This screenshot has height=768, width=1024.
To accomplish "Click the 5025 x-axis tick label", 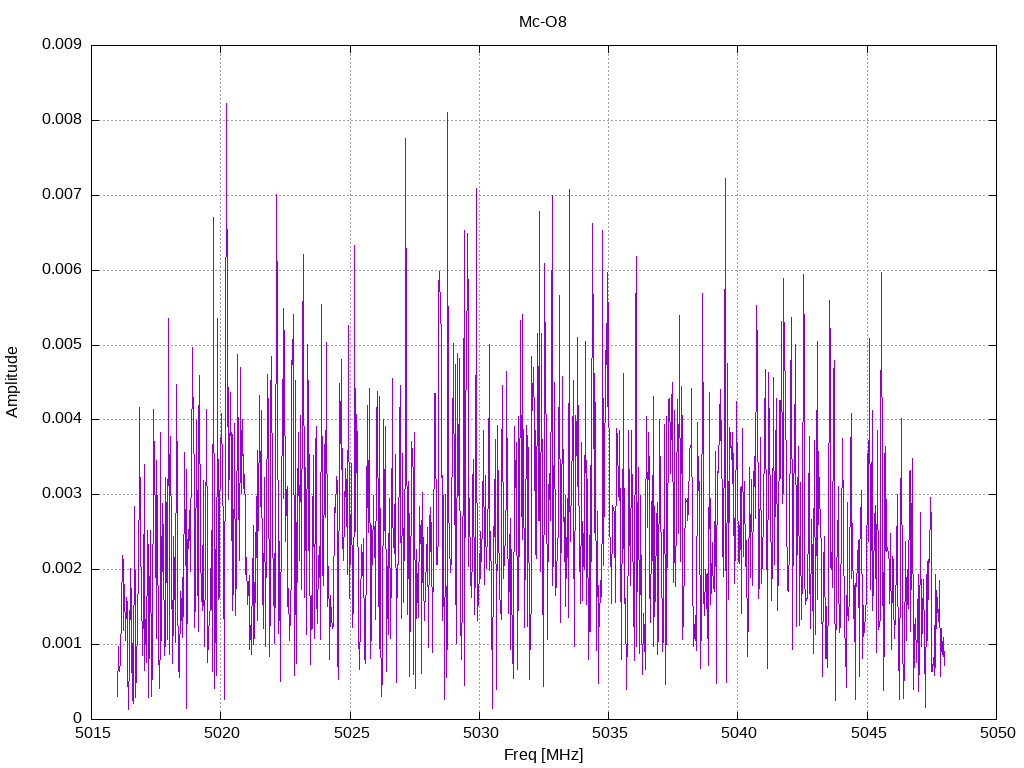I will point(351,733).
